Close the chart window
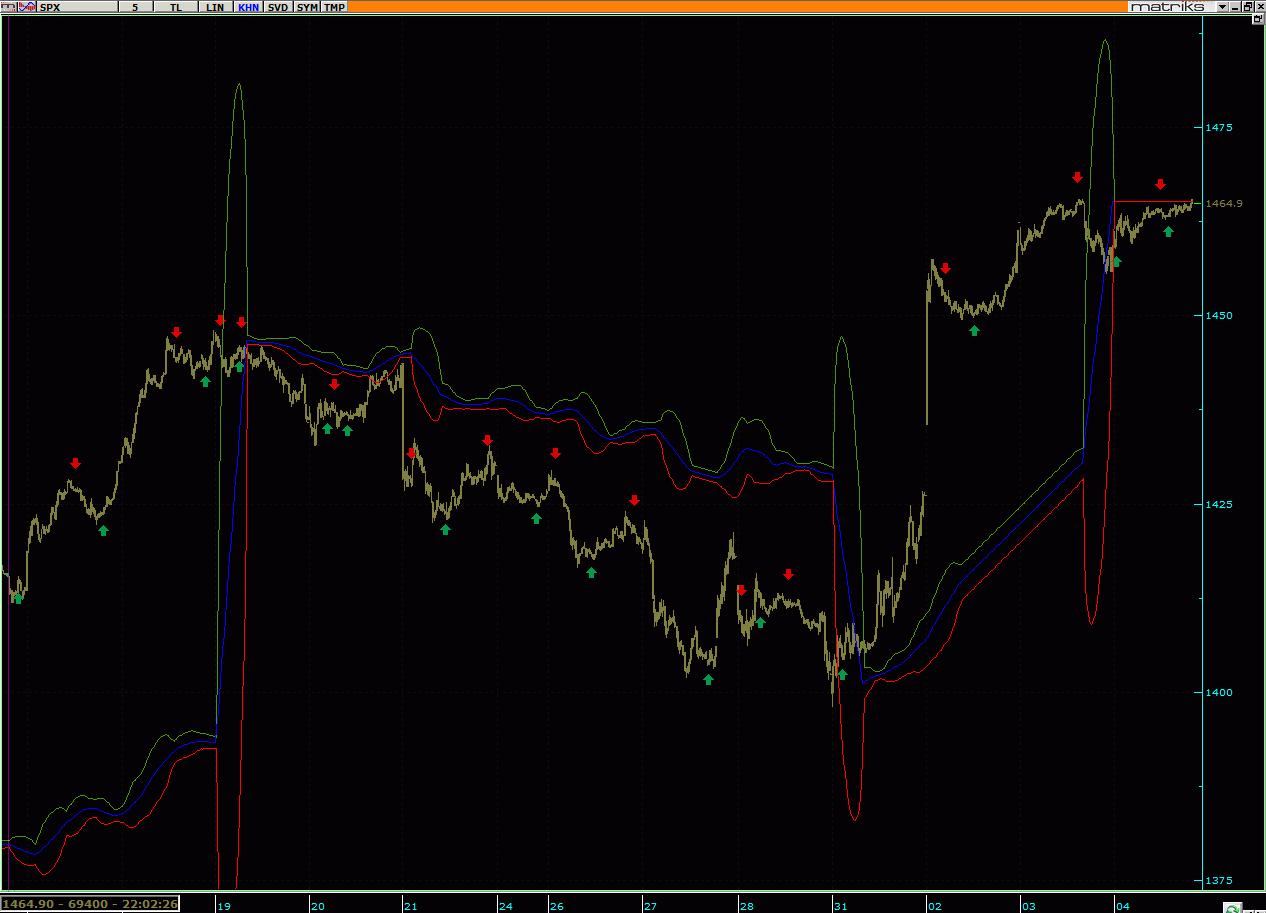 [1260, 6]
